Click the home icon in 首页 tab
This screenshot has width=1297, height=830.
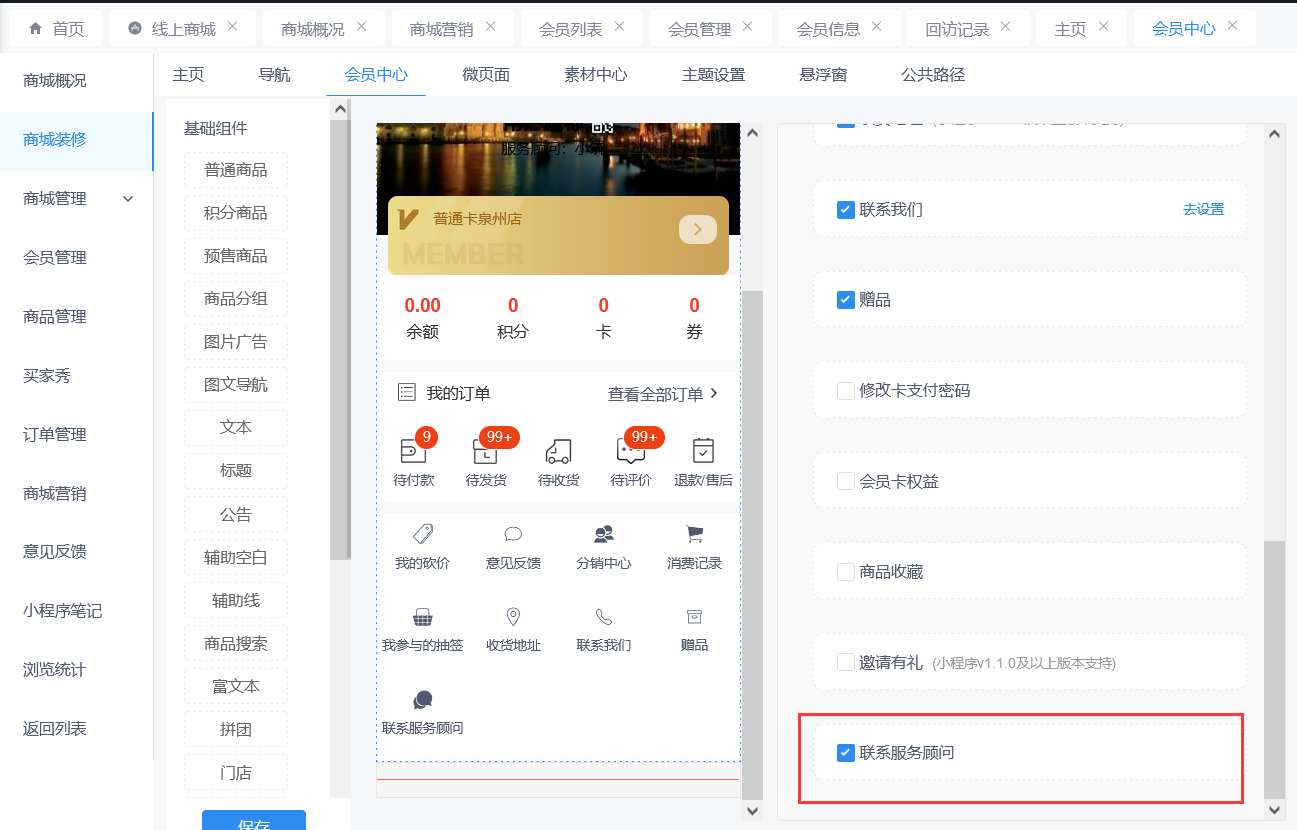coord(36,29)
